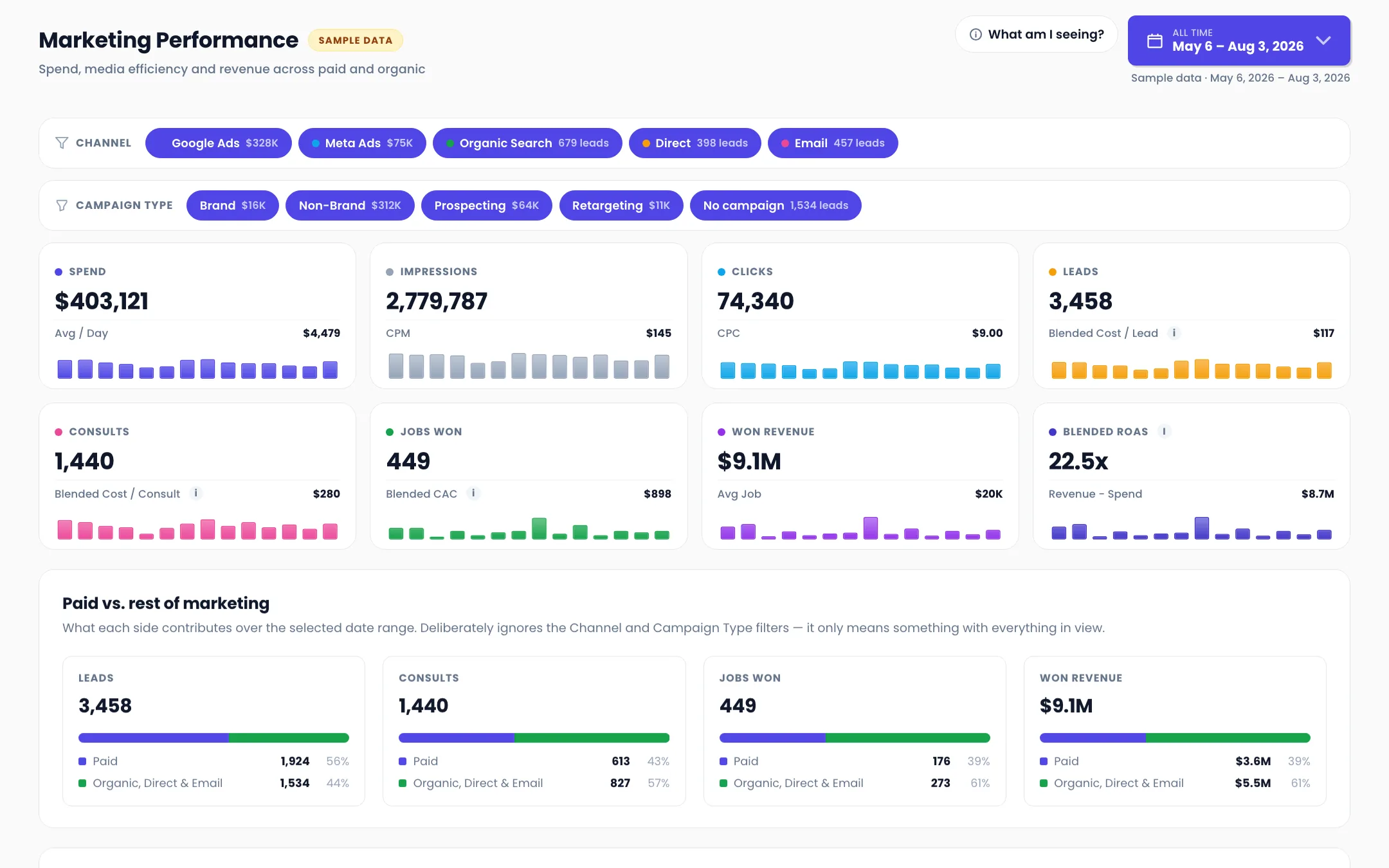Viewport: 1389px width, 868px height.
Task: Click the calendar icon in date picker
Action: [1155, 41]
